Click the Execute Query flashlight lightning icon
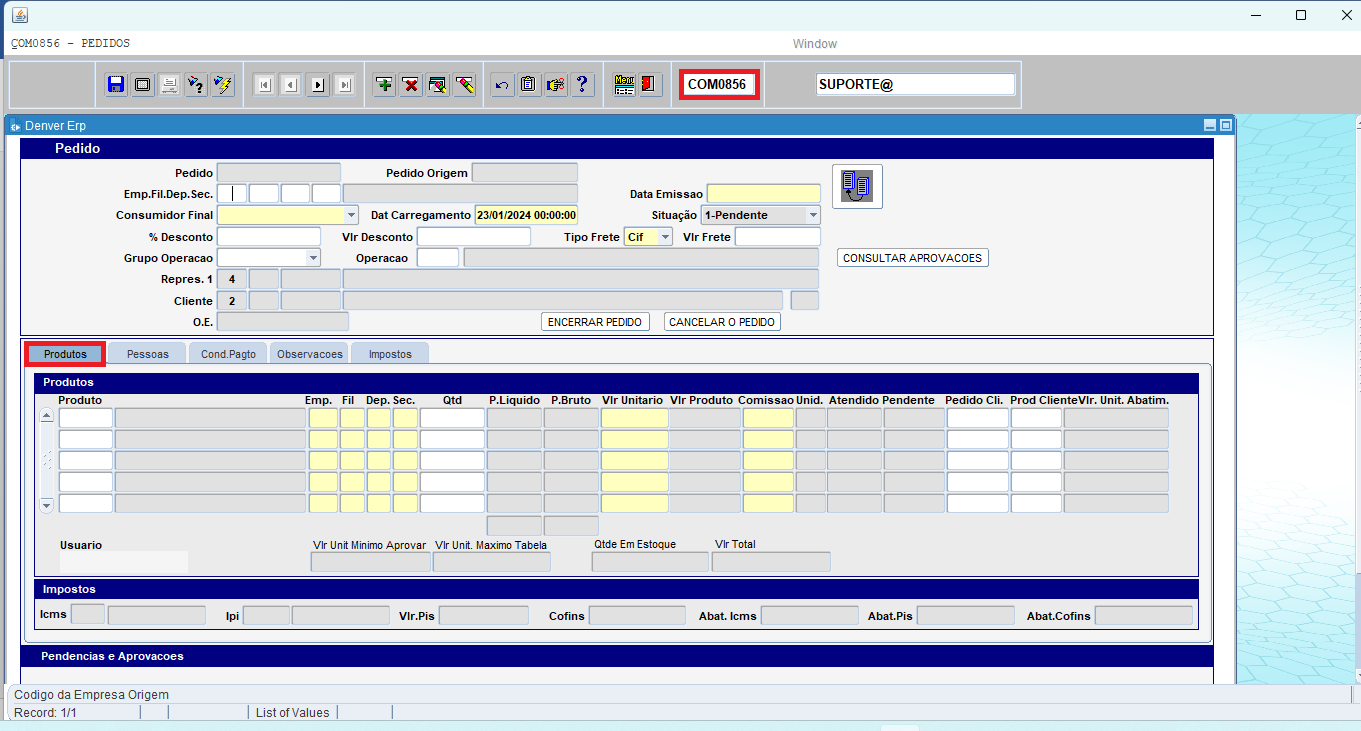 (x=222, y=85)
